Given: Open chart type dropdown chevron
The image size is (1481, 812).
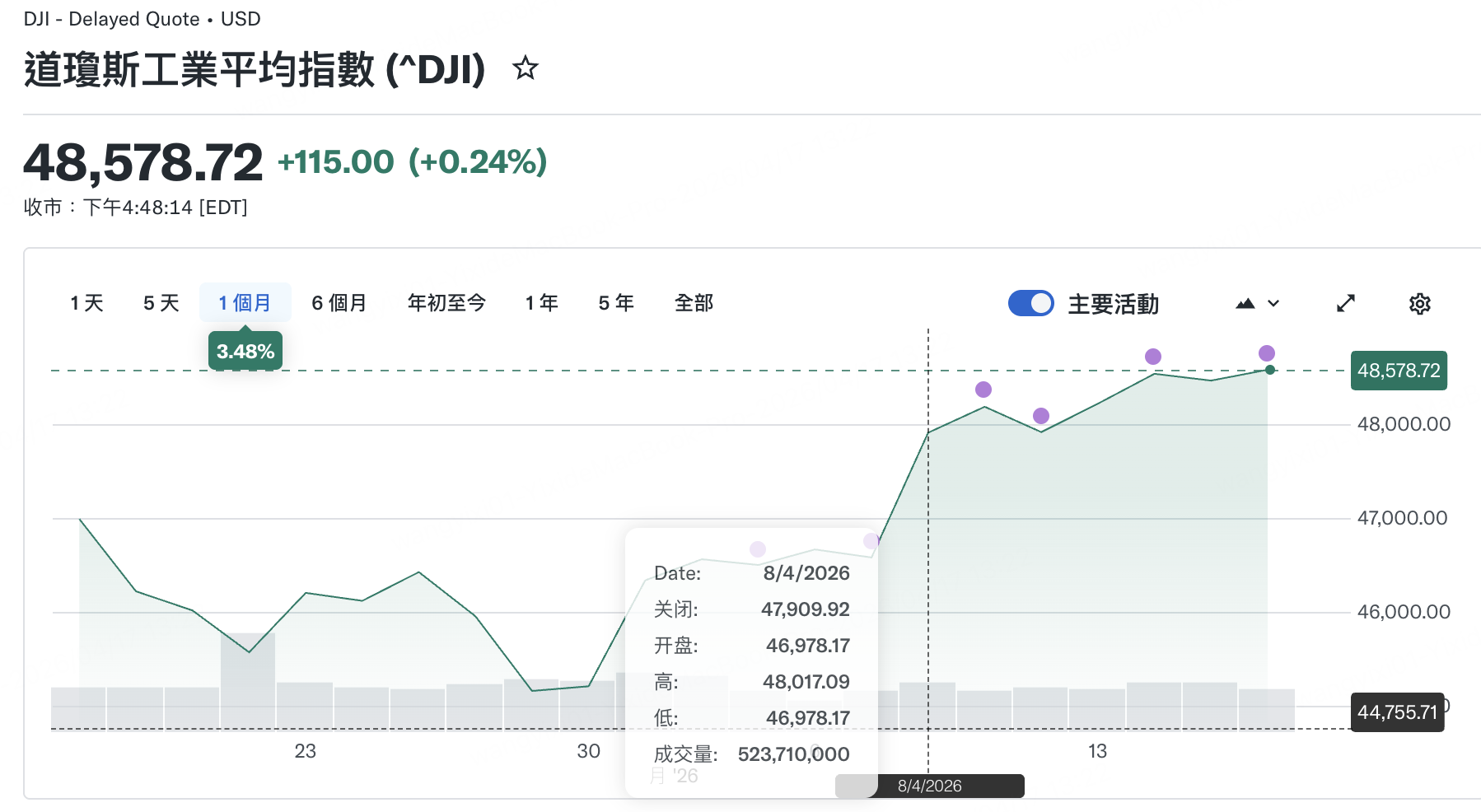Looking at the screenshot, I should [1273, 304].
